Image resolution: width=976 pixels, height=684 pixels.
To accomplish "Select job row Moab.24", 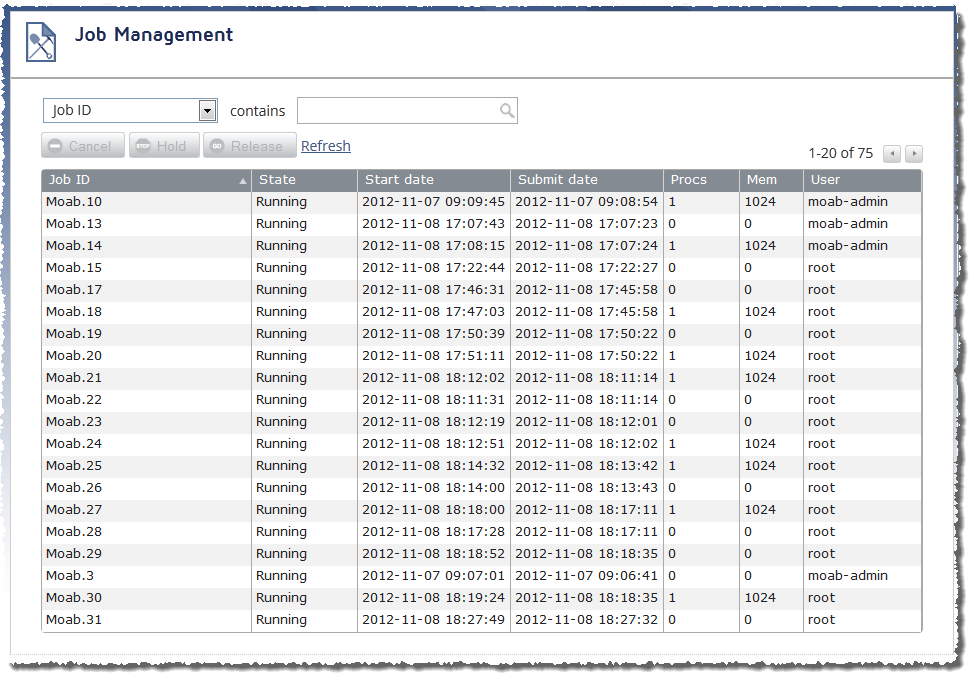I will (x=482, y=444).
